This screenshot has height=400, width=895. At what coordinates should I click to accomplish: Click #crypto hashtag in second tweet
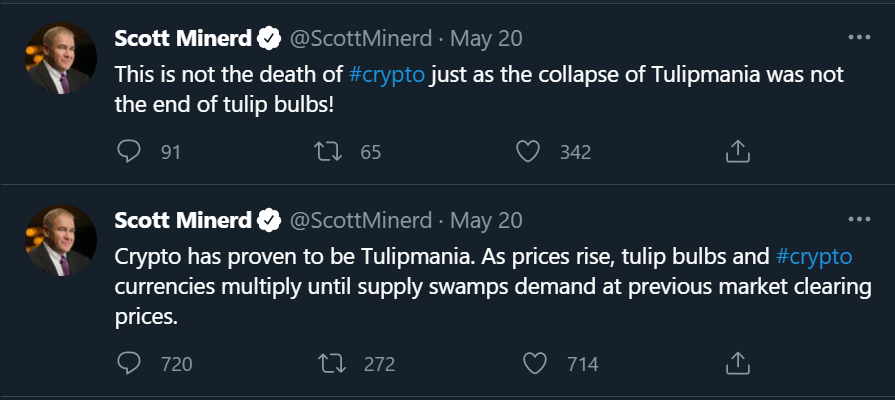(814, 257)
